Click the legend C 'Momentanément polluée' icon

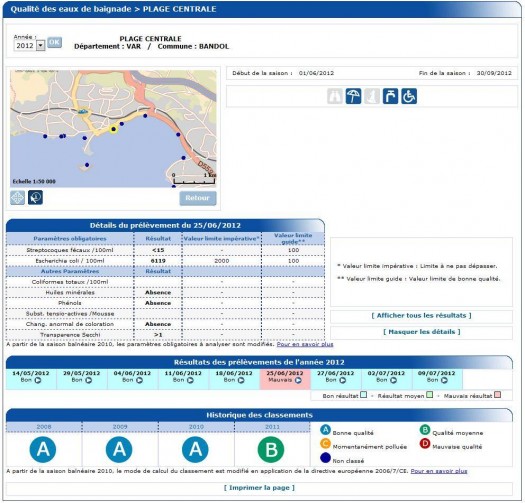pos(325,443)
